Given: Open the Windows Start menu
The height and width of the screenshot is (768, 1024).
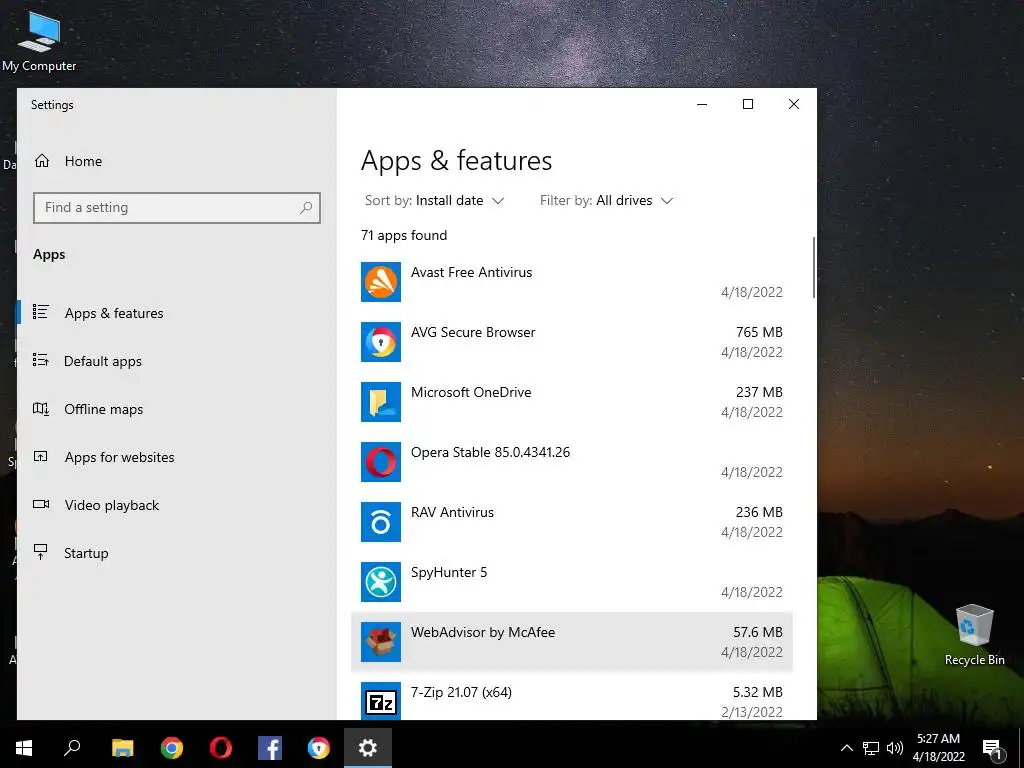Looking at the screenshot, I should [24, 748].
